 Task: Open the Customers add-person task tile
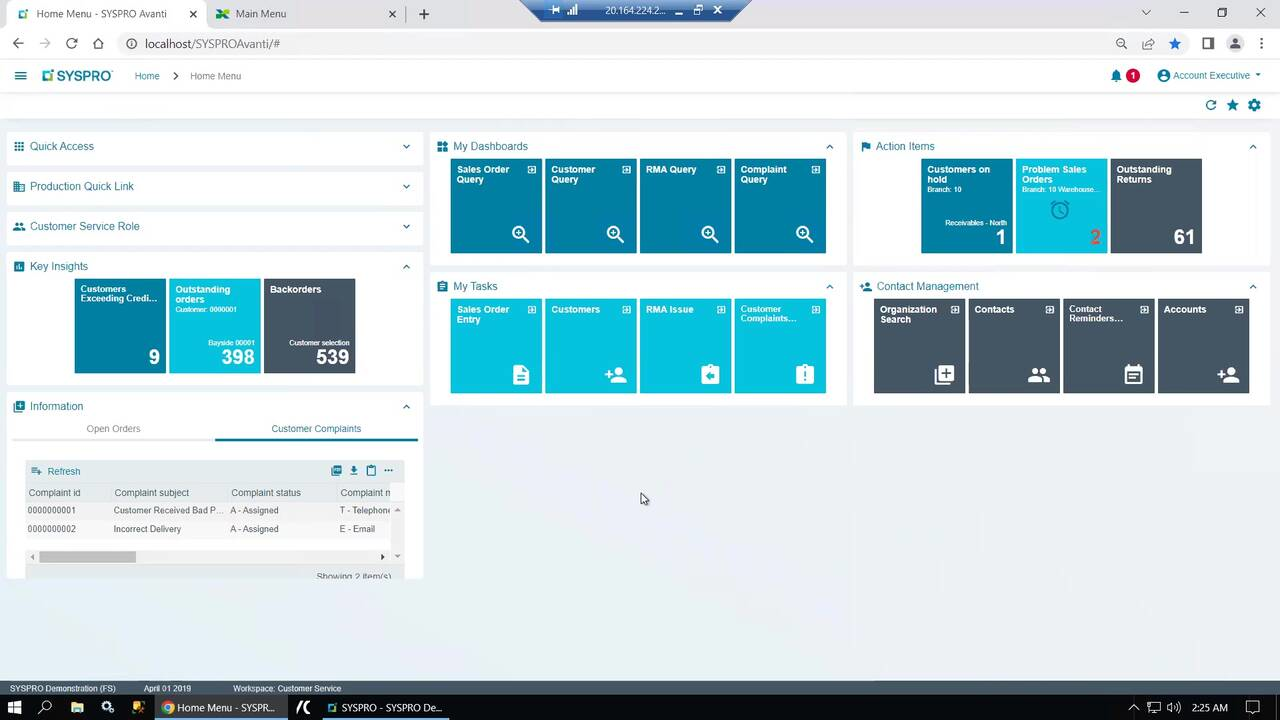coord(614,374)
